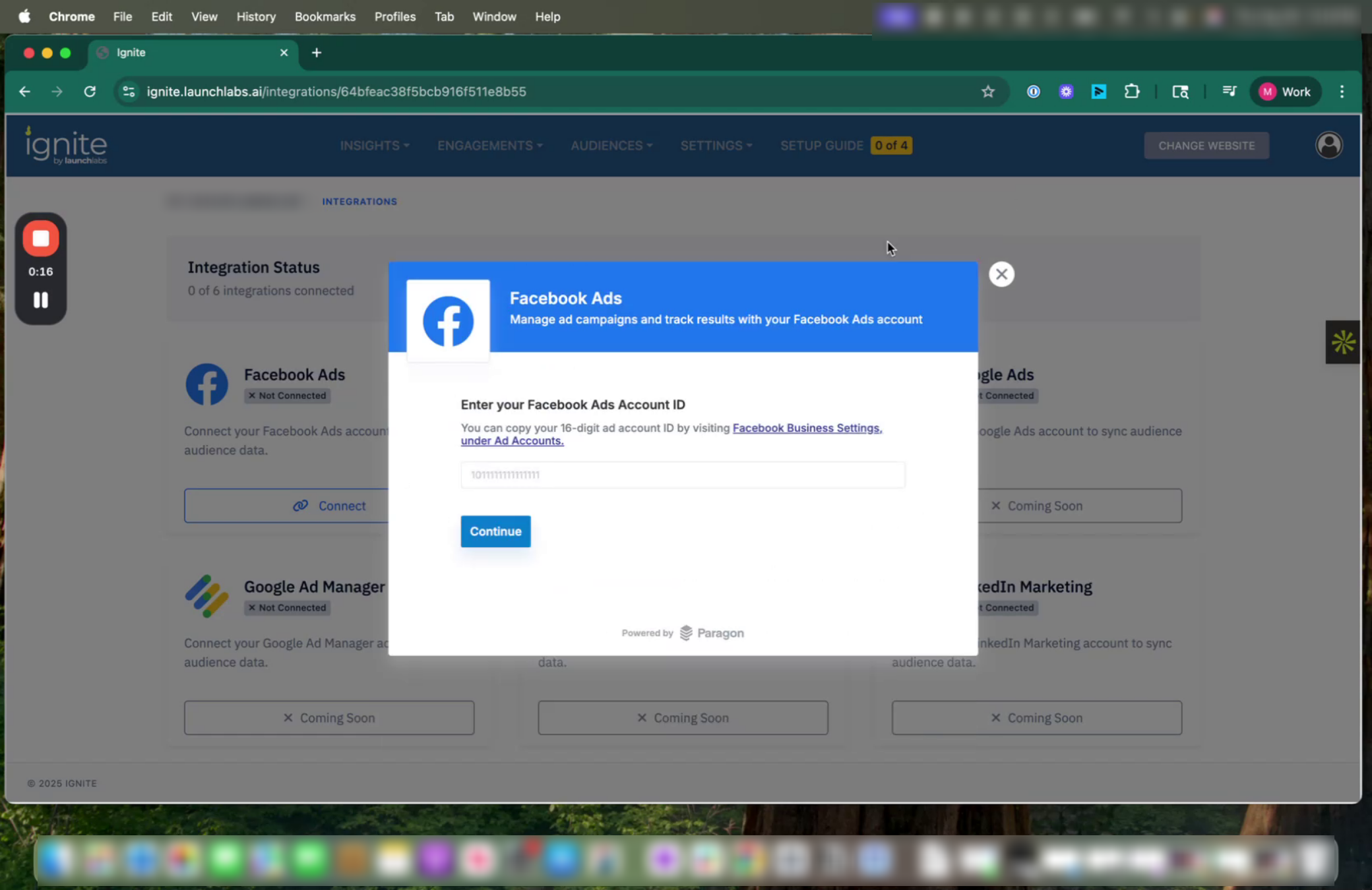Close the Ignite tab
Viewport: 1372px width, 890px height.
pyautogui.click(x=284, y=53)
